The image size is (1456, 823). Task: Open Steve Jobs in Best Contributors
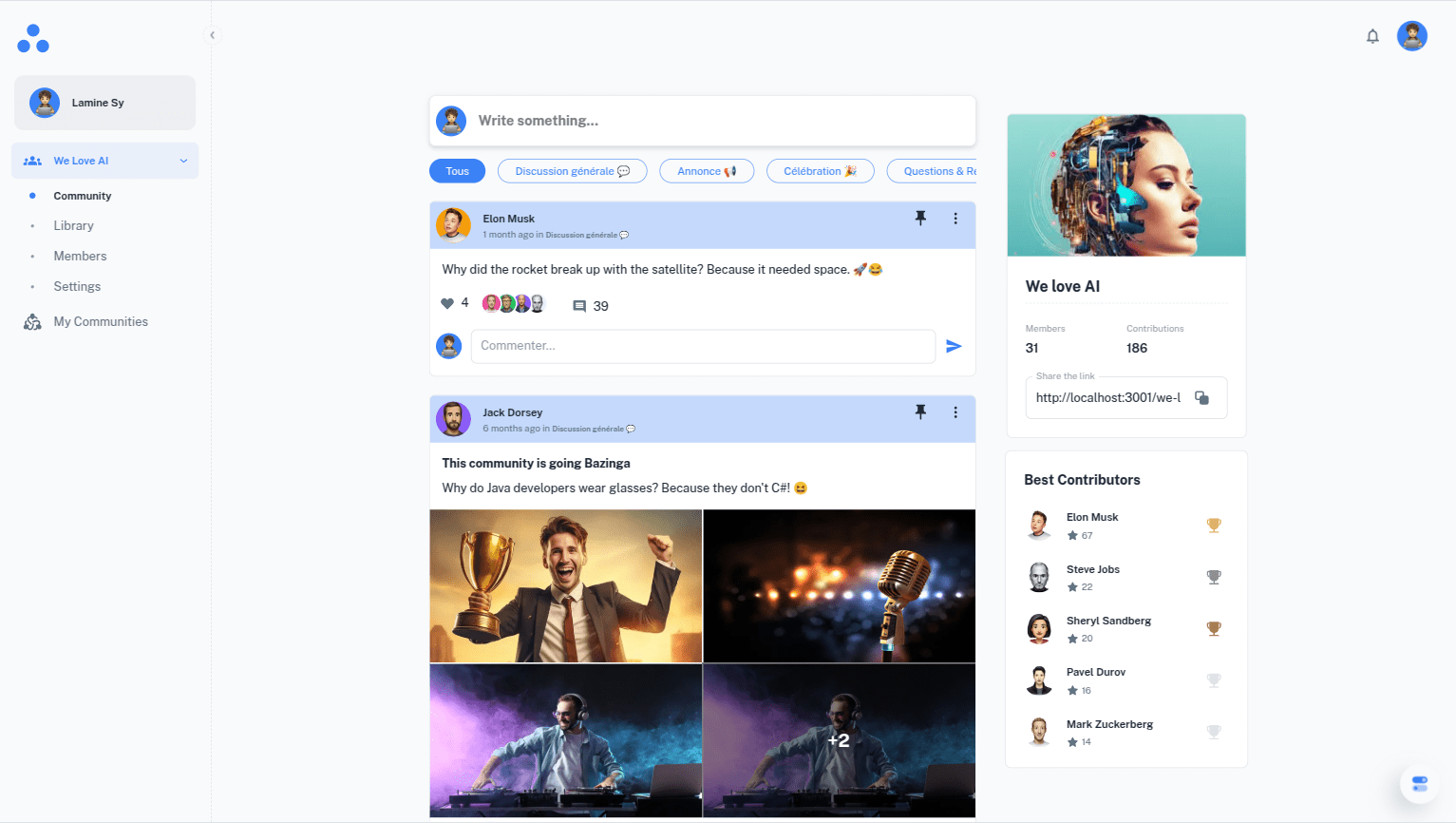[1093, 569]
